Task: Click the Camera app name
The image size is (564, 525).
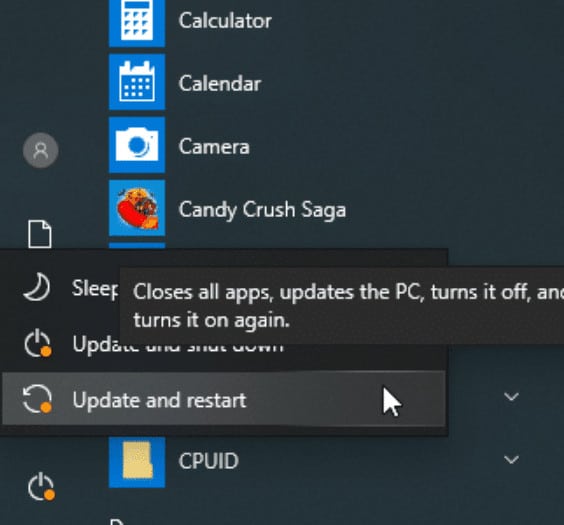Action: tap(214, 147)
